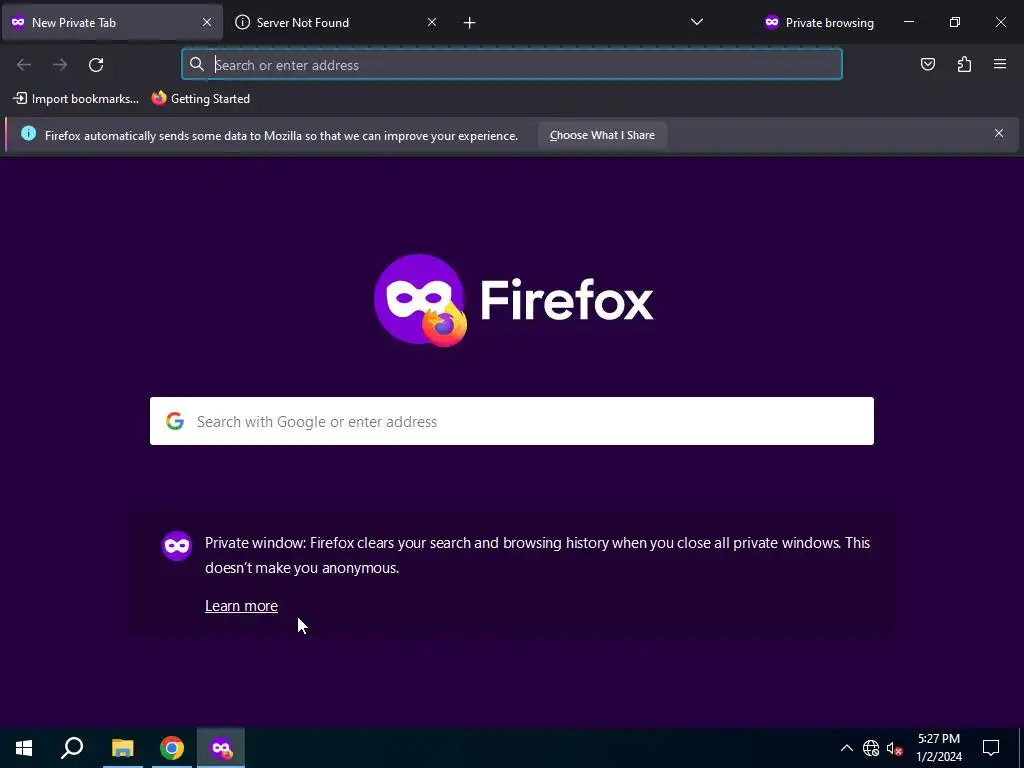The width and height of the screenshot is (1024, 768).
Task: Open Save to Pocket icon
Action: click(927, 64)
